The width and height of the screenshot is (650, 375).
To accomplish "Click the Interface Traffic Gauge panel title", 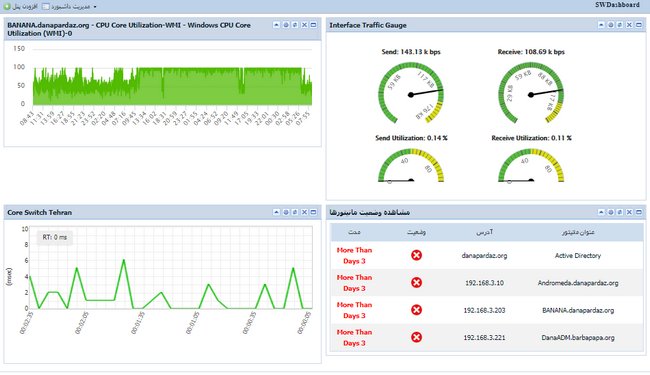I will pos(368,25).
